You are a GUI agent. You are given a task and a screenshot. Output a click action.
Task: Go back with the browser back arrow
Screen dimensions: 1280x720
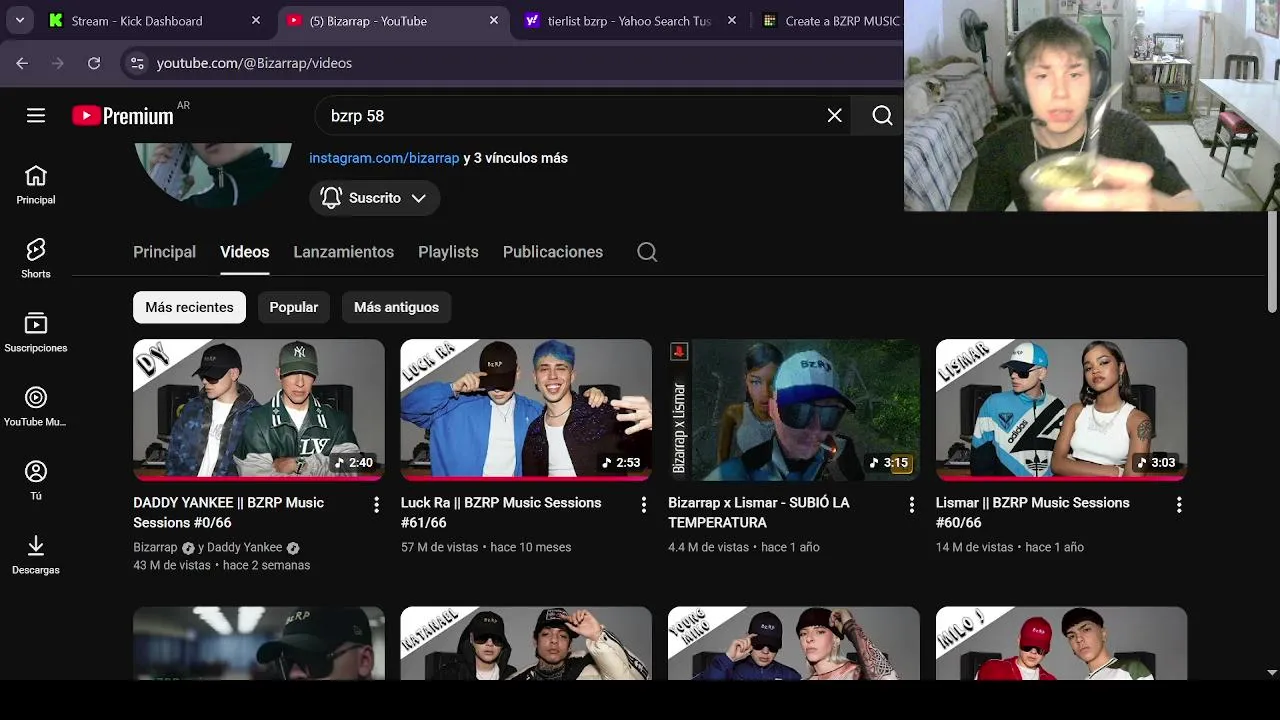tap(22, 63)
